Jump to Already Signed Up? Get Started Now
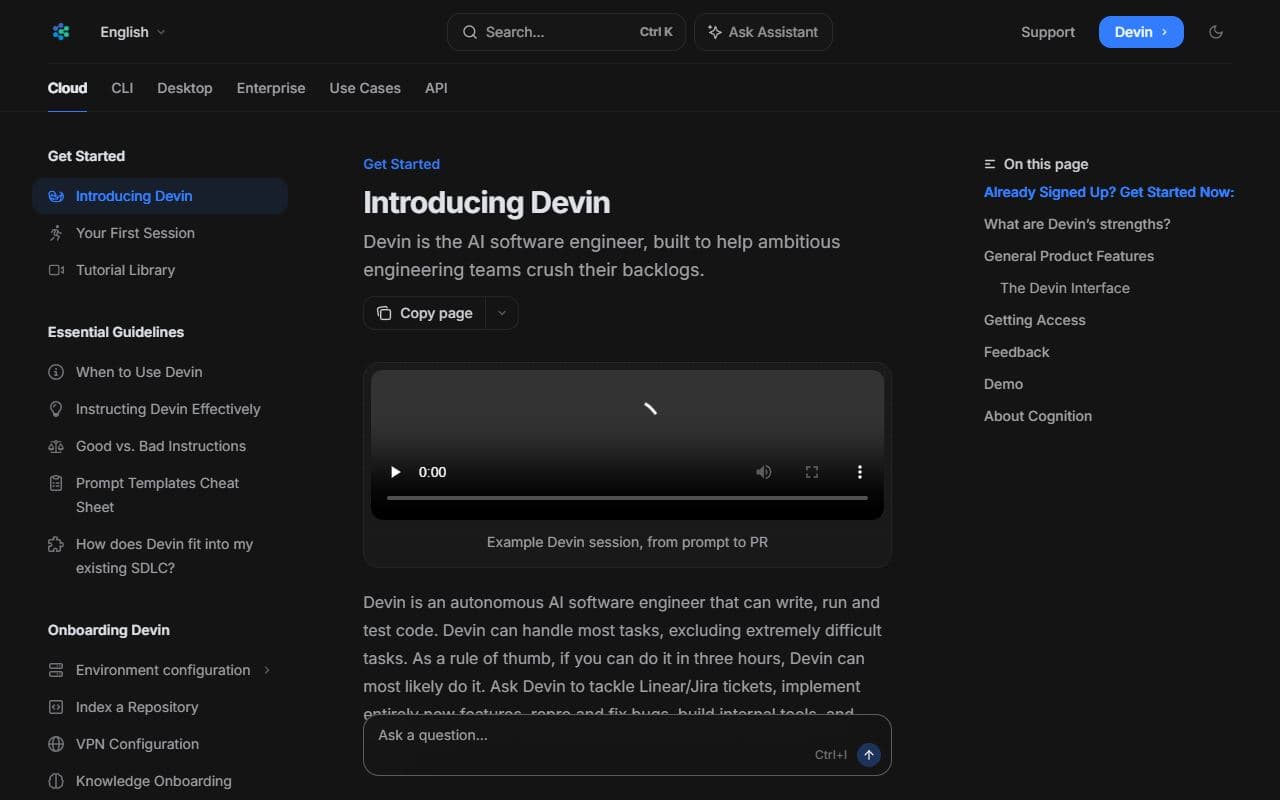1280x800 pixels. 1109,192
